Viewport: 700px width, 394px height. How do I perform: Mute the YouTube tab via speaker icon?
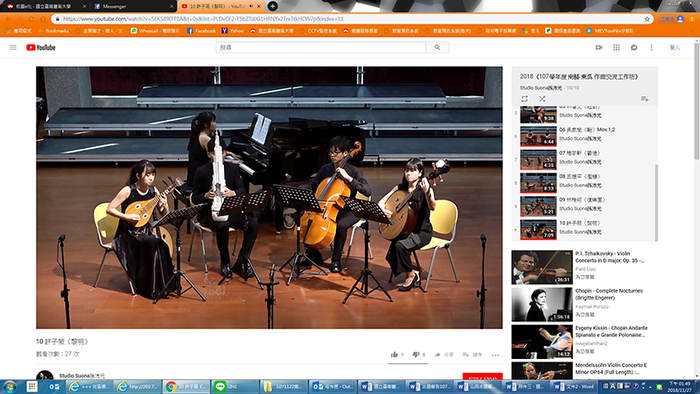click(x=251, y=6)
